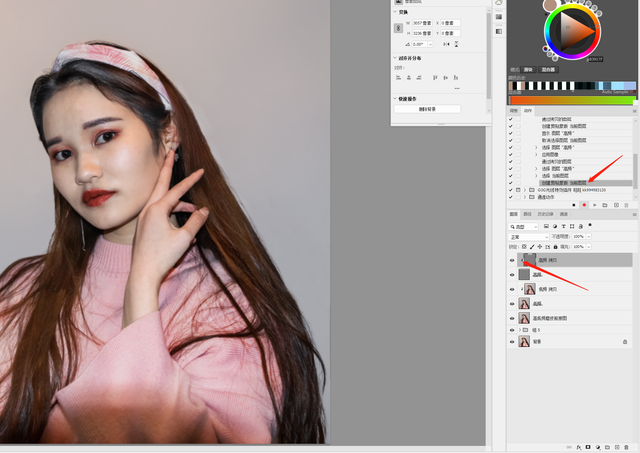Screen dimensions: 640x453
Task: Toggle the checkmark for the 应用图像 step
Action: pyautogui.click(x=511, y=154)
